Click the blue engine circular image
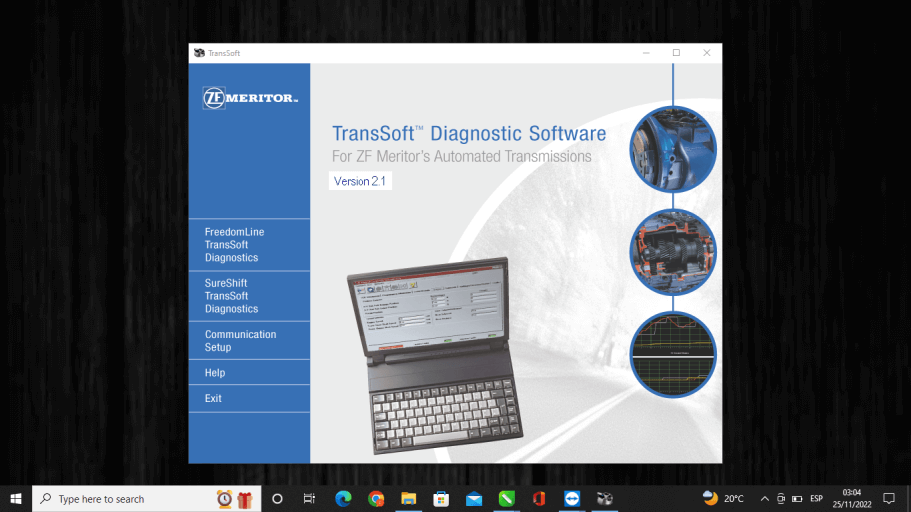The image size is (911, 512). 672,149
